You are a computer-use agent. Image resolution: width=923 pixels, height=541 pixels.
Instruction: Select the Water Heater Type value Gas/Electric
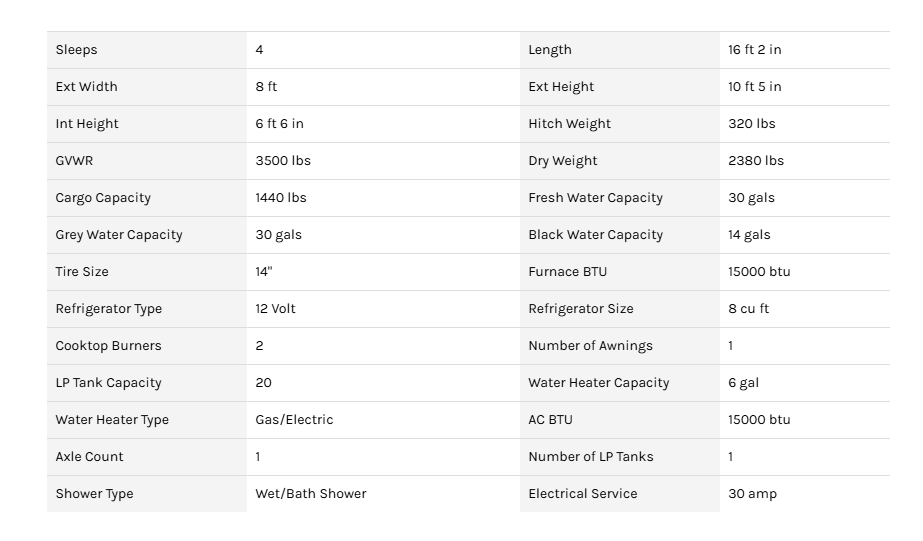[x=294, y=420]
